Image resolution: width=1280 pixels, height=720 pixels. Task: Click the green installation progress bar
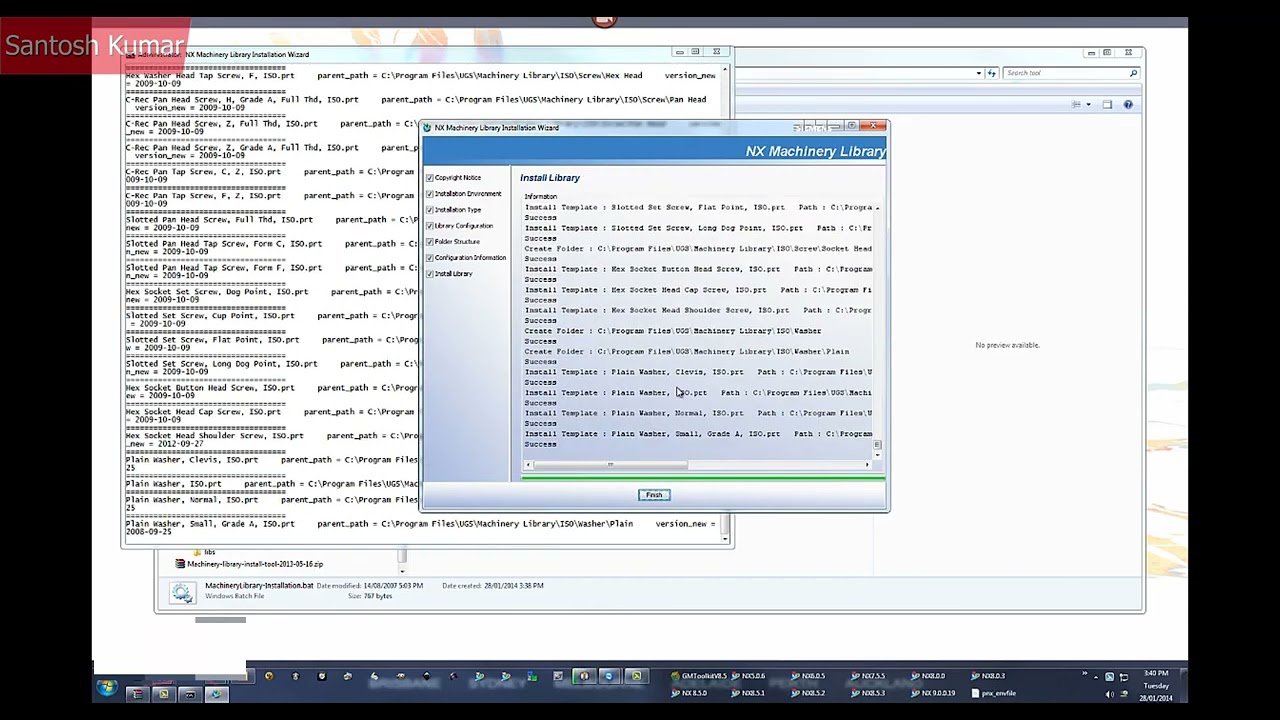point(703,479)
